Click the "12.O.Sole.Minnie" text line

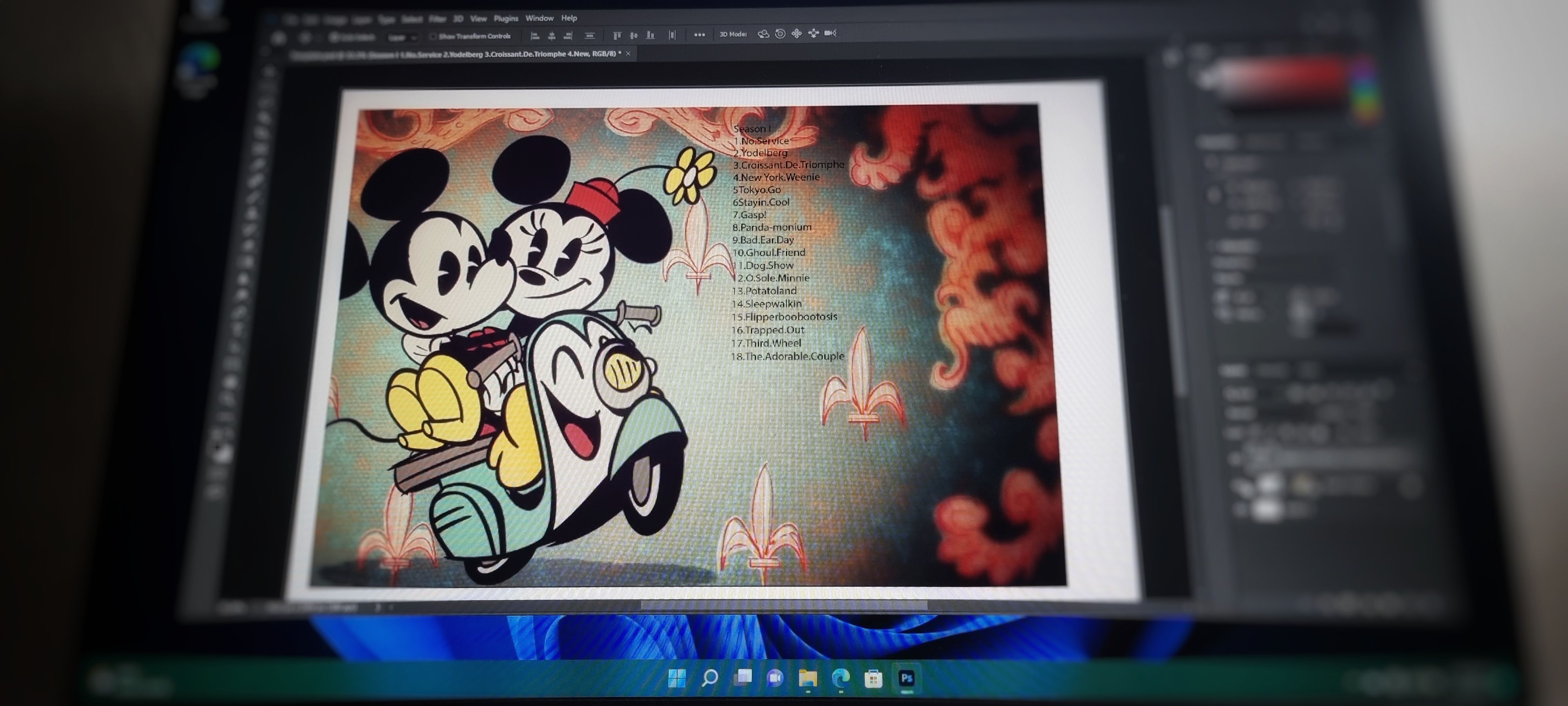click(x=771, y=278)
